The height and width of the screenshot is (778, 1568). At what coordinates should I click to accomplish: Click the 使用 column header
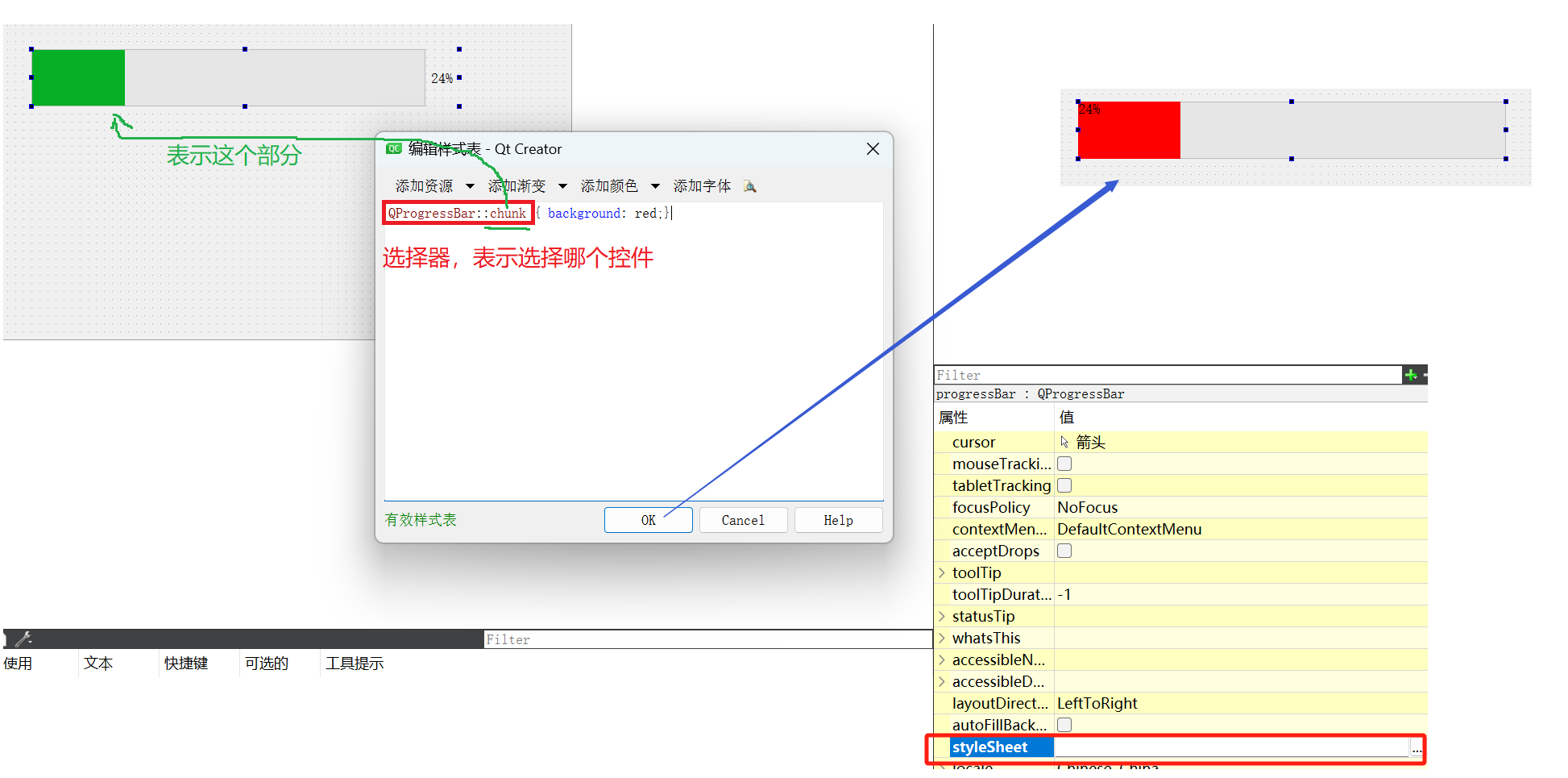pos(18,663)
